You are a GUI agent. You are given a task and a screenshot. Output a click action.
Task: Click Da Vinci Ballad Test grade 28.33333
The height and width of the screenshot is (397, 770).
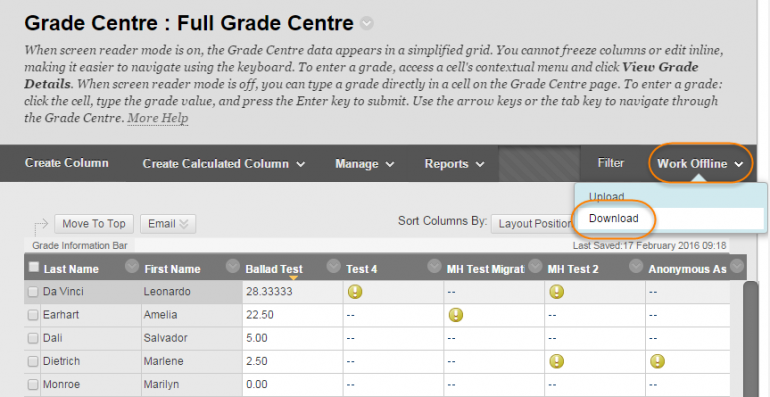point(269,292)
